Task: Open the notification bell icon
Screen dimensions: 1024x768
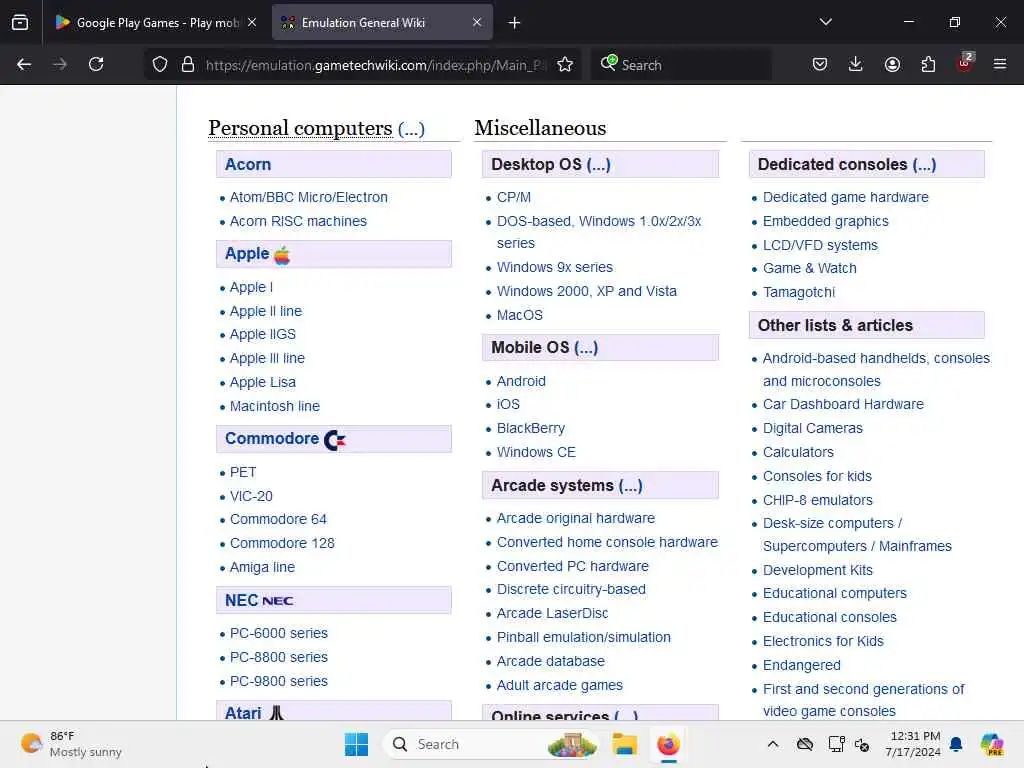Action: coord(957,744)
